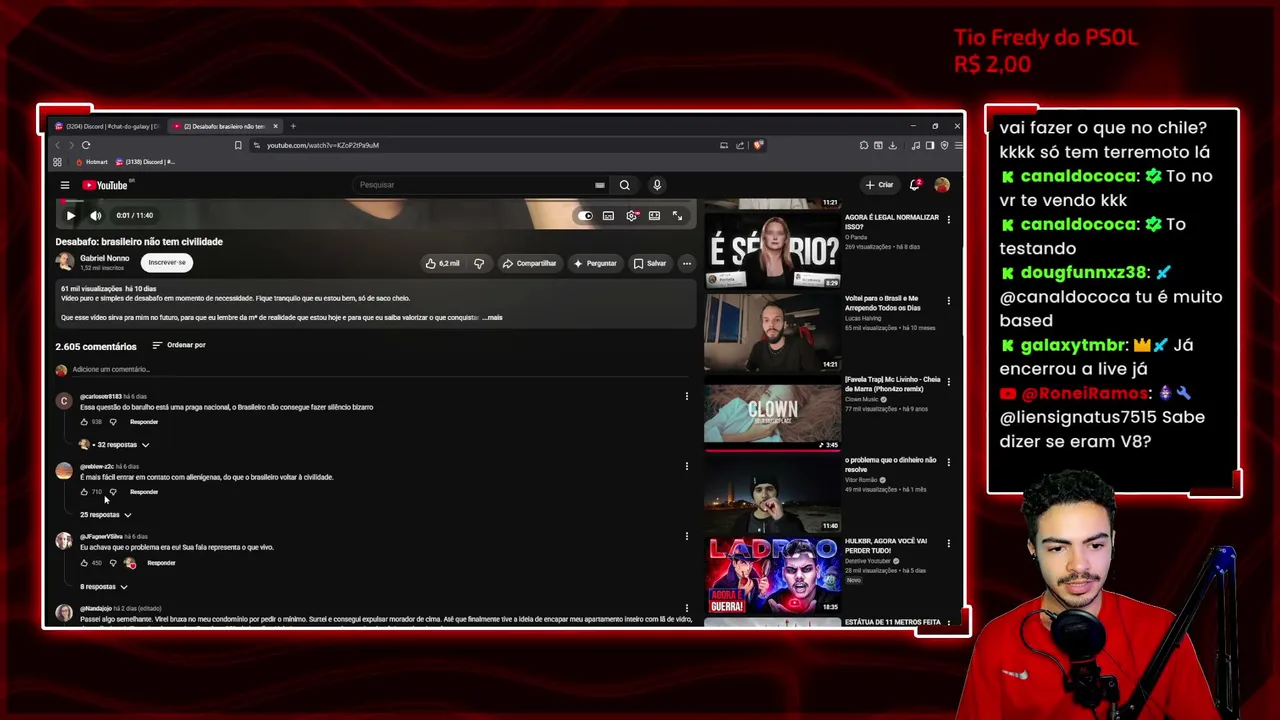Reply to the @carlosotr8183 comment

click(144, 422)
